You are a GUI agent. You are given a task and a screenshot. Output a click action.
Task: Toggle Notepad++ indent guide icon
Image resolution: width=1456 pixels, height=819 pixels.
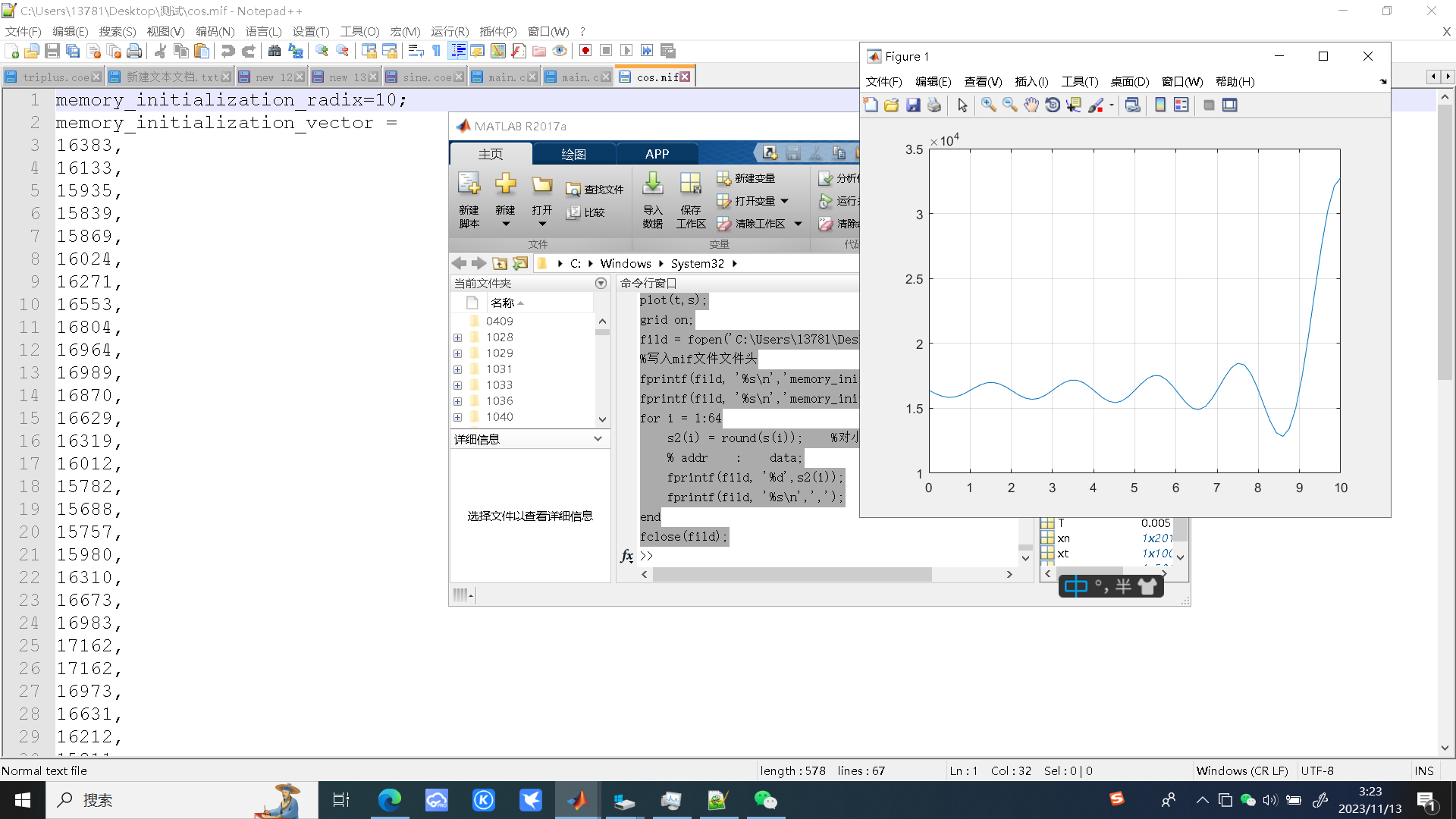[x=458, y=51]
